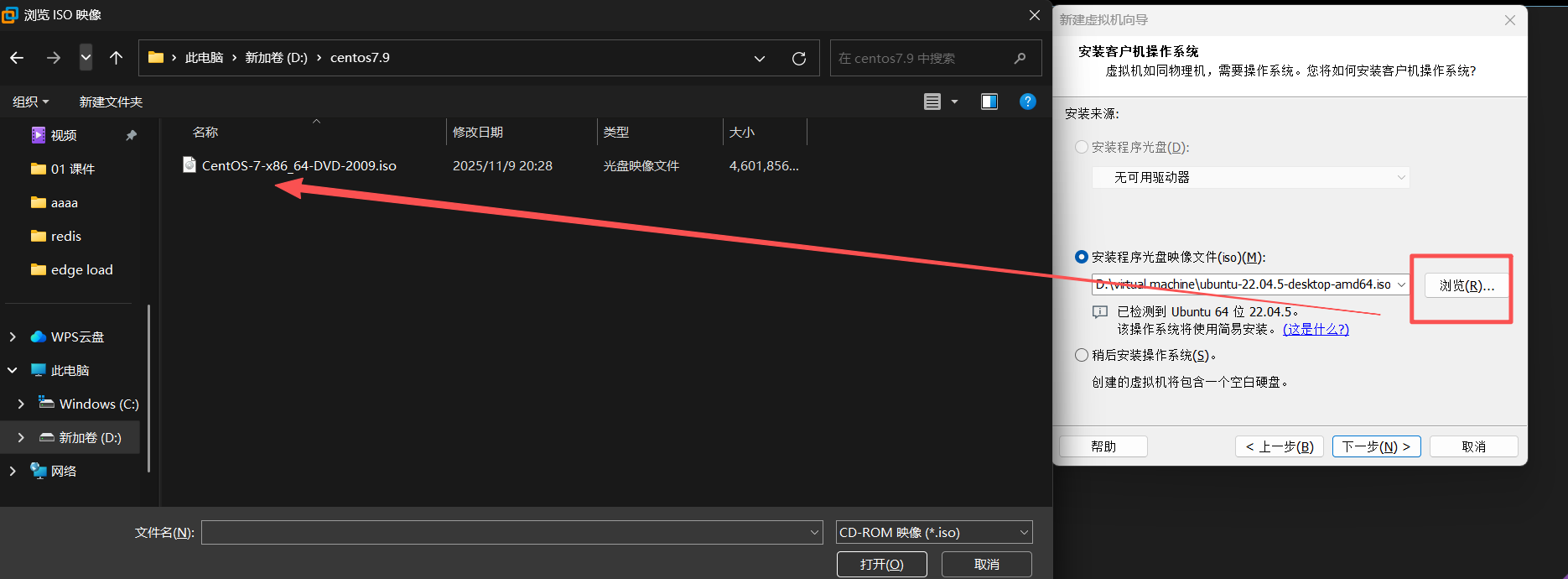
Task: Click 此电脑 in the address breadcrumb
Action: click(204, 58)
